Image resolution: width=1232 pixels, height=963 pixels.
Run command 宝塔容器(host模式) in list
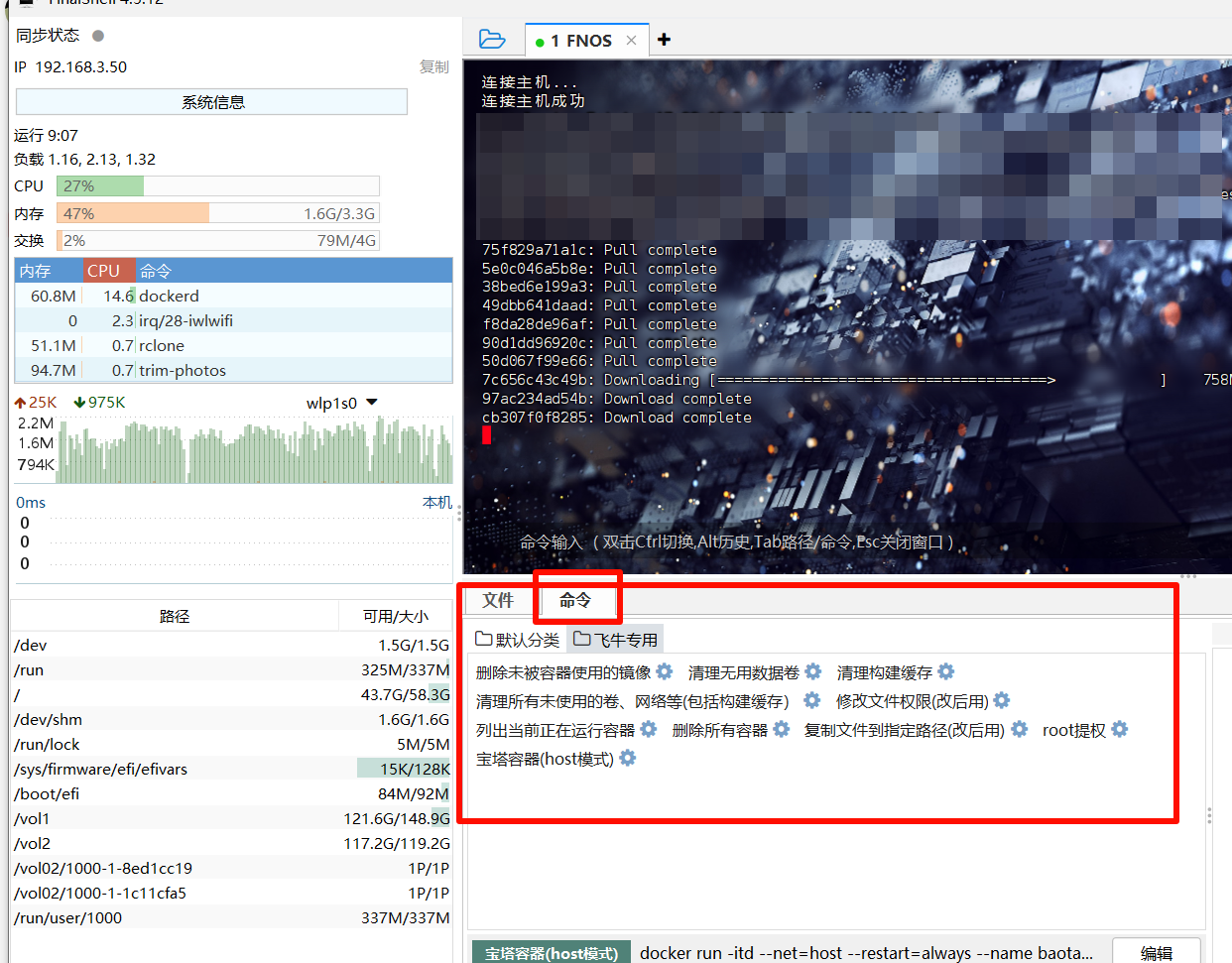coord(546,759)
